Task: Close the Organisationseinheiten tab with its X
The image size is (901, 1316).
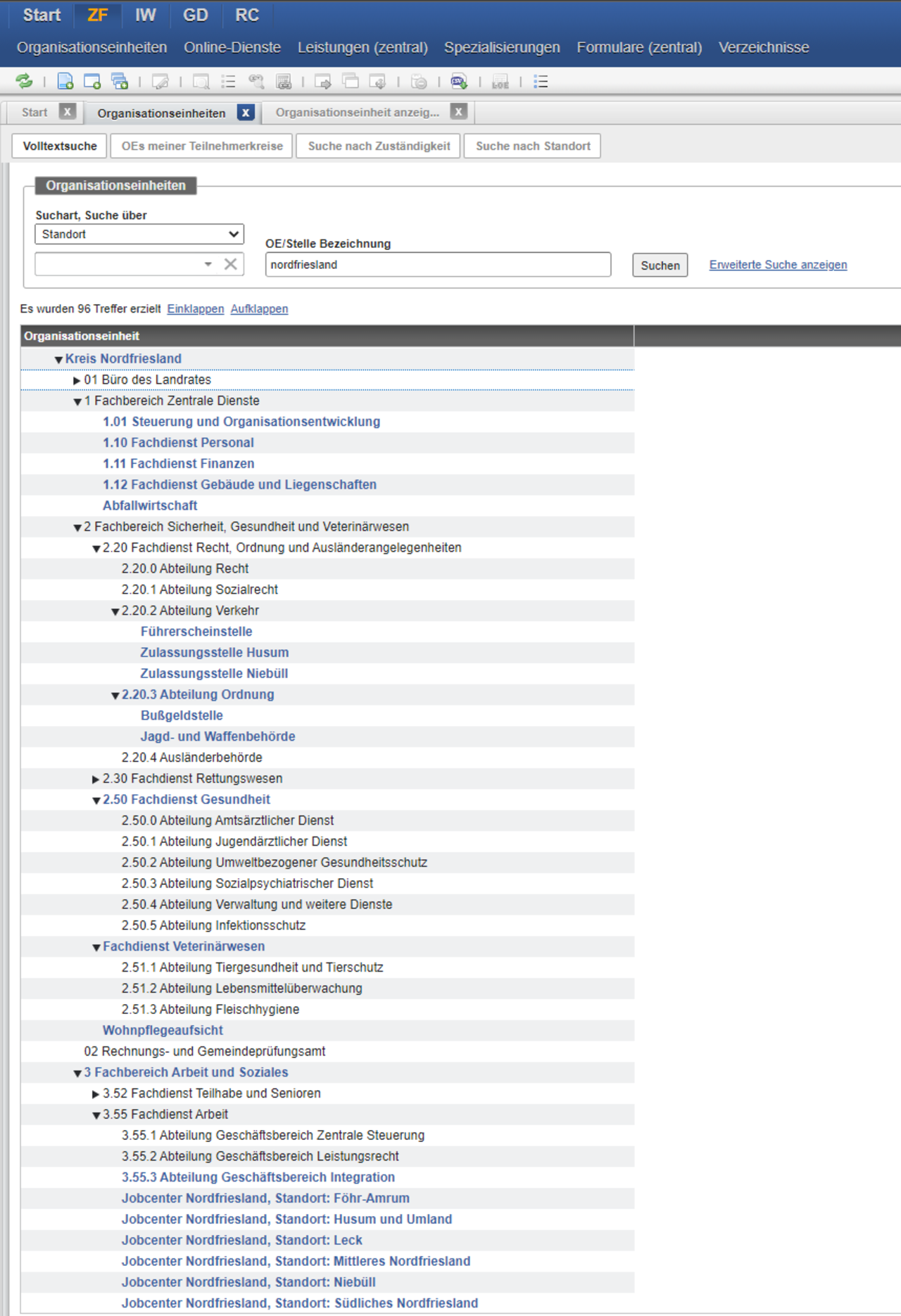Action: [x=246, y=113]
